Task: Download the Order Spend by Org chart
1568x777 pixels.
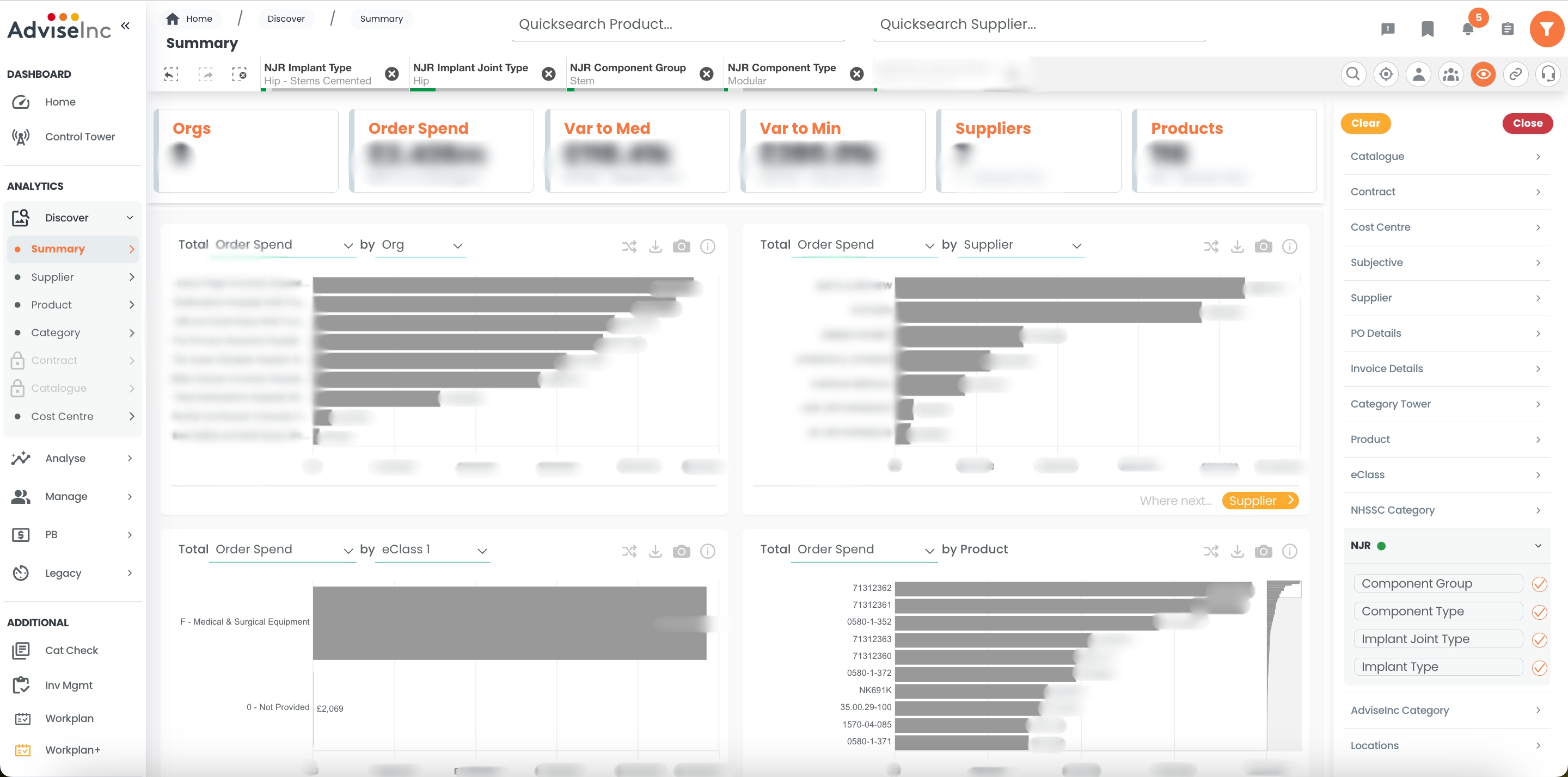Action: click(655, 246)
